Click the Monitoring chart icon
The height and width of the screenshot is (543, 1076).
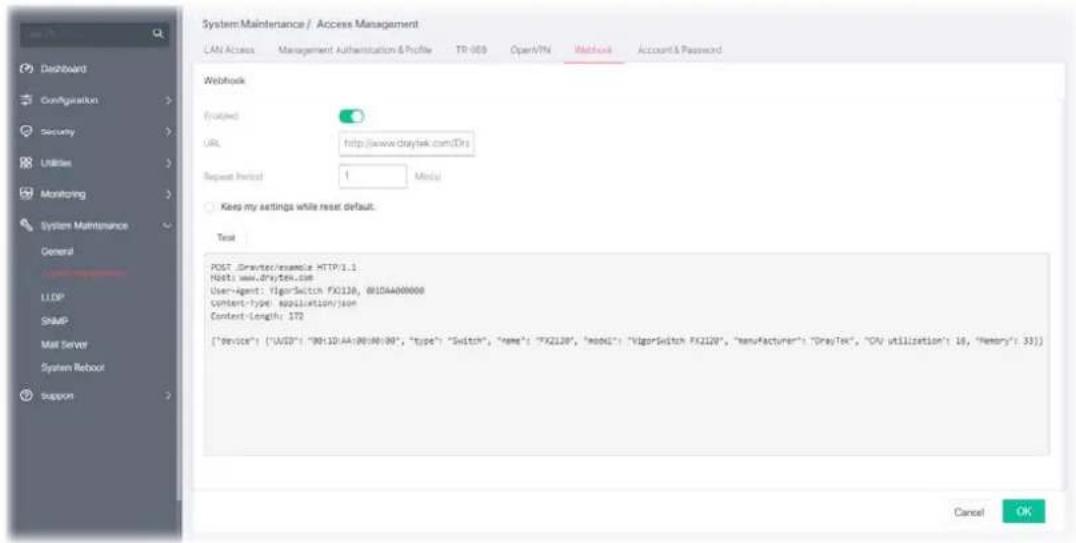point(26,194)
